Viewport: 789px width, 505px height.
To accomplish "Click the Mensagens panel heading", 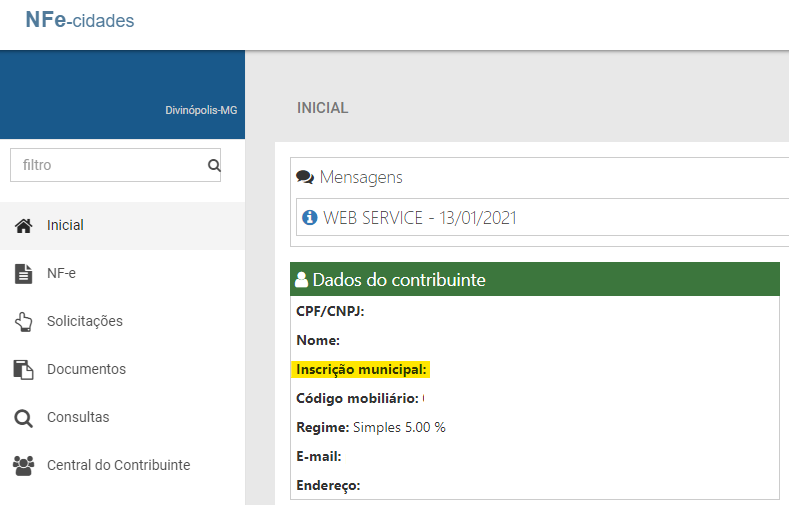I will click(361, 177).
